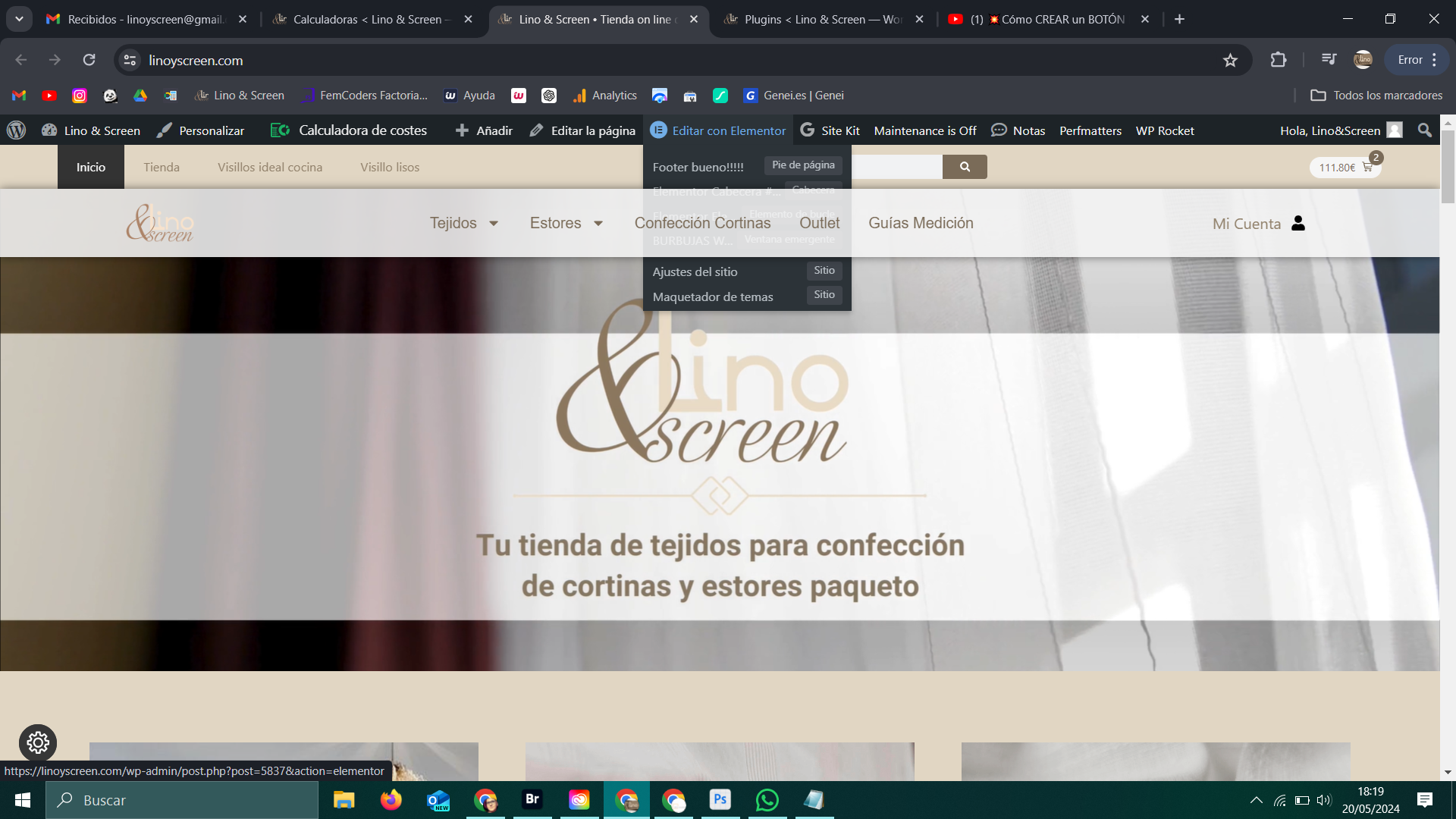This screenshot has width=1456, height=819.
Task: Open Visillo lisos link
Action: pos(390,167)
